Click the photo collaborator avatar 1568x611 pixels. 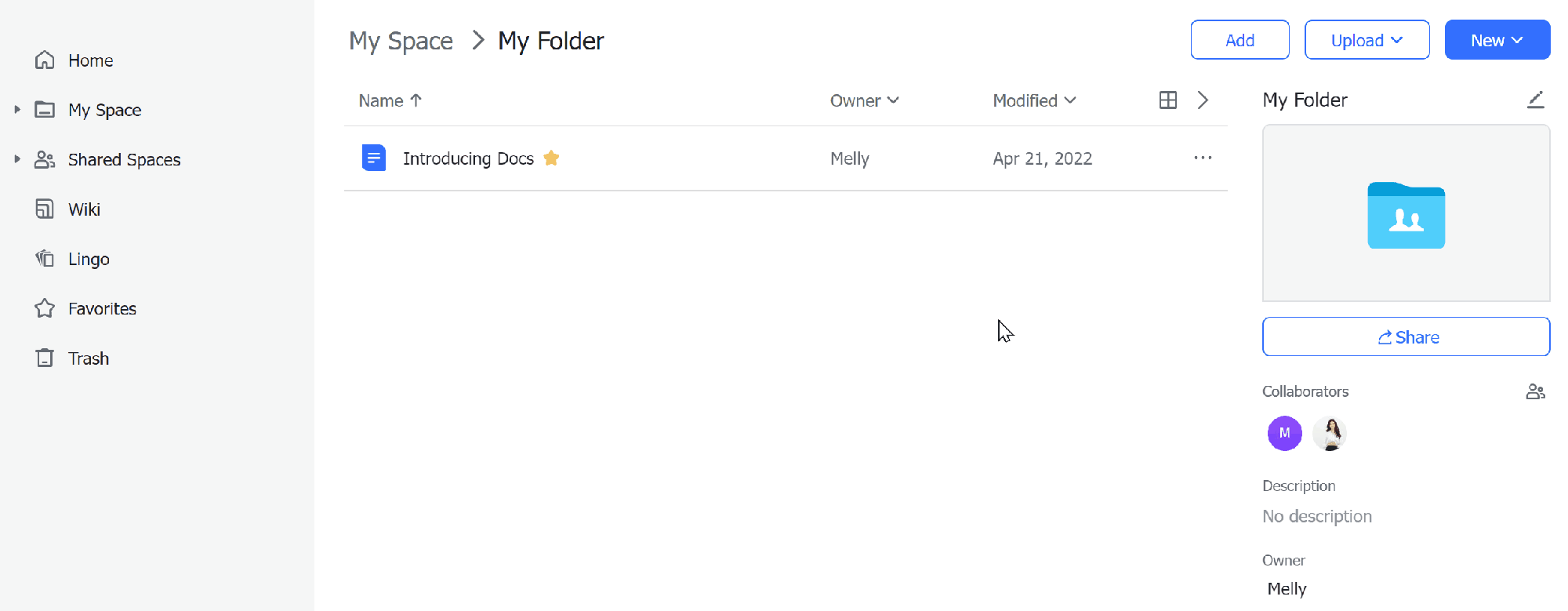tap(1330, 433)
